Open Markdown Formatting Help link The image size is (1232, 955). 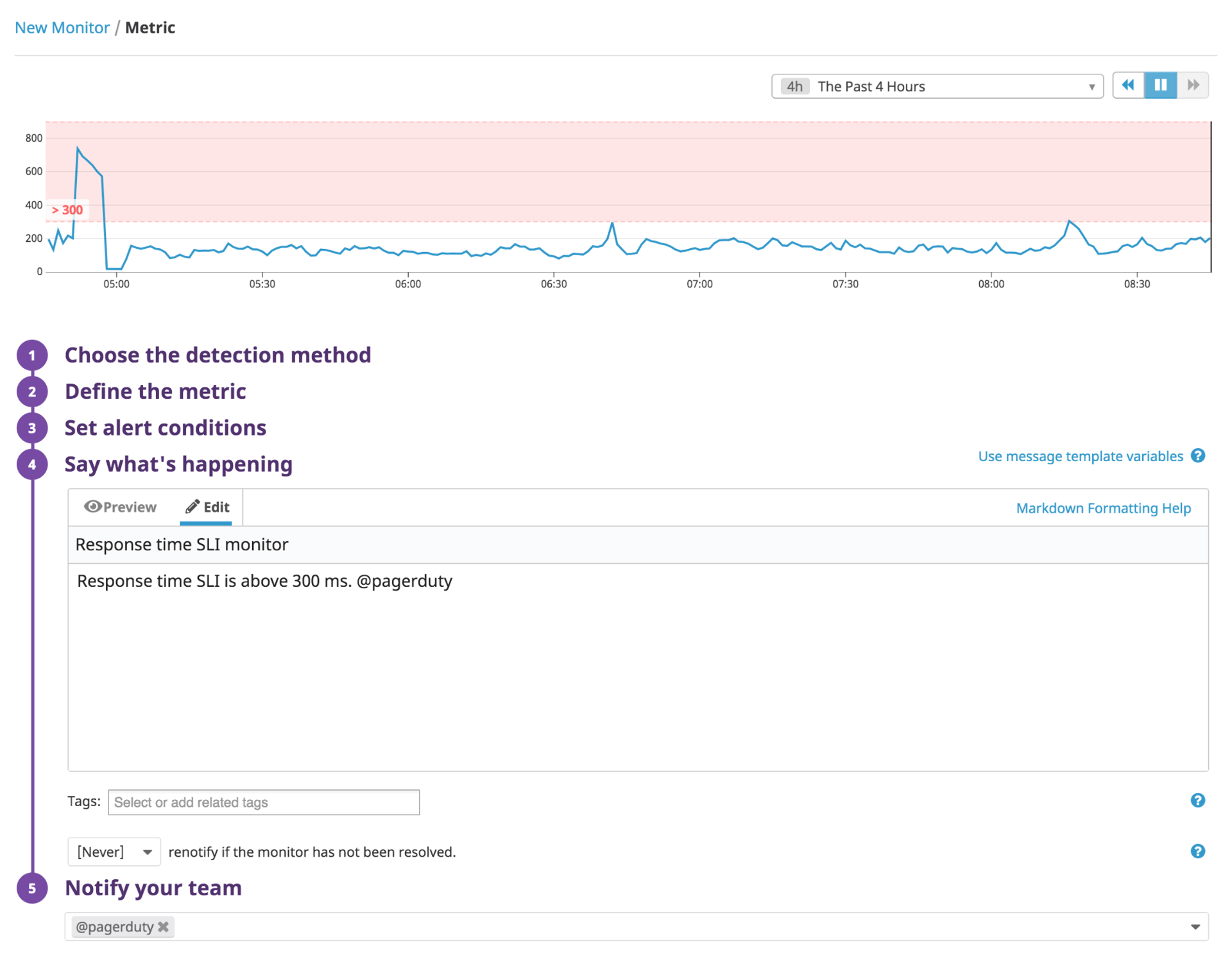[x=1103, y=509]
